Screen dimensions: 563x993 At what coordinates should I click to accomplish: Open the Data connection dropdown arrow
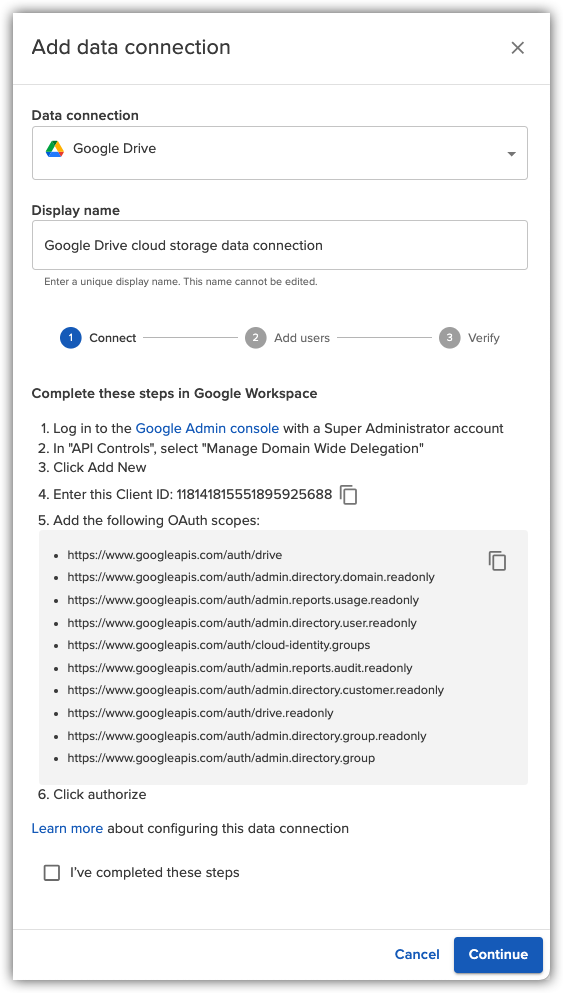pos(511,154)
